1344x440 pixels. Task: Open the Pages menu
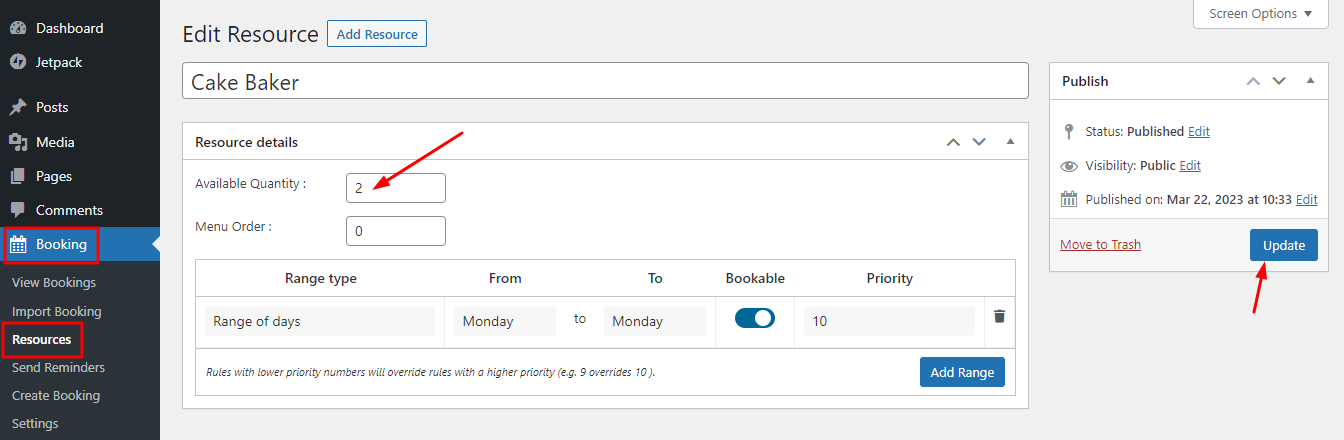(80, 176)
